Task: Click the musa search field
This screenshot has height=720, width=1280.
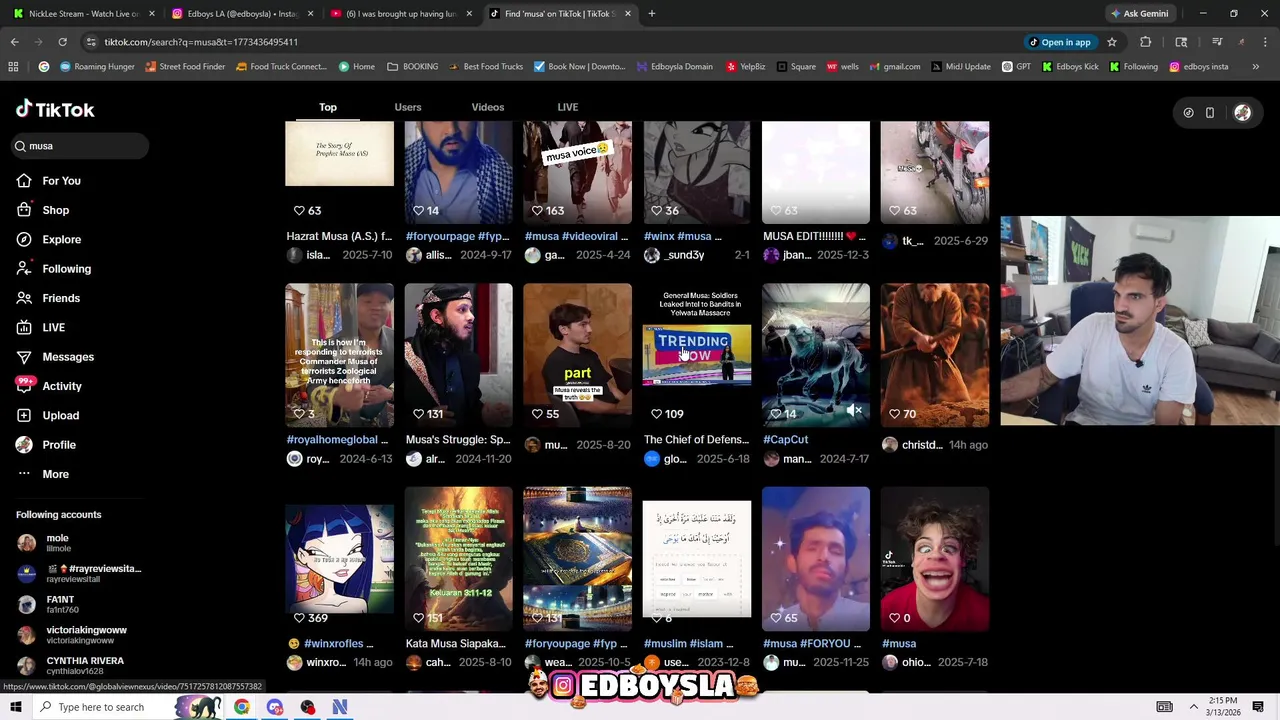Action: 80,146
